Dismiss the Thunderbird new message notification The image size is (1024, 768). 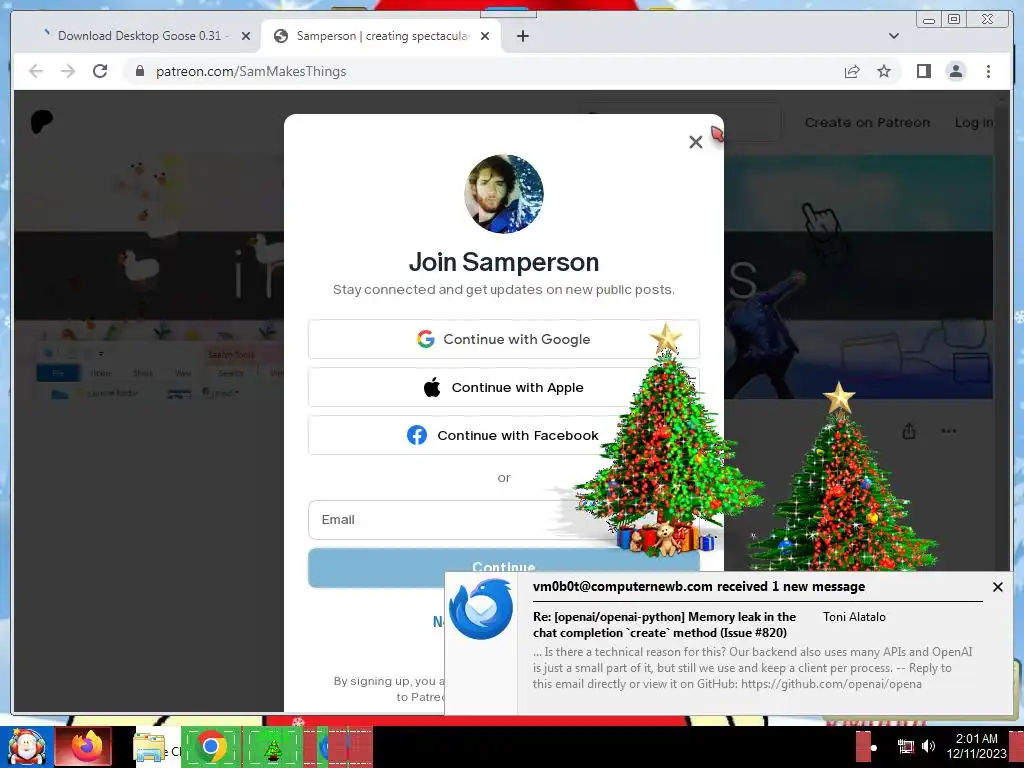997,587
